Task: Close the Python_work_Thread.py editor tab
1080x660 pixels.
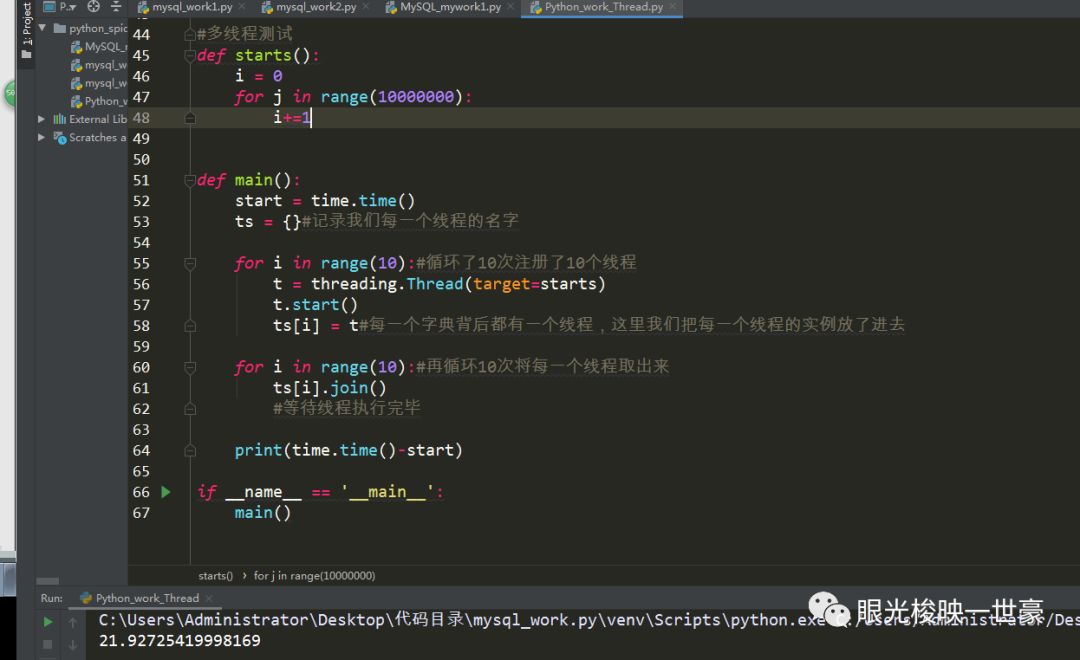Action: coord(673,7)
